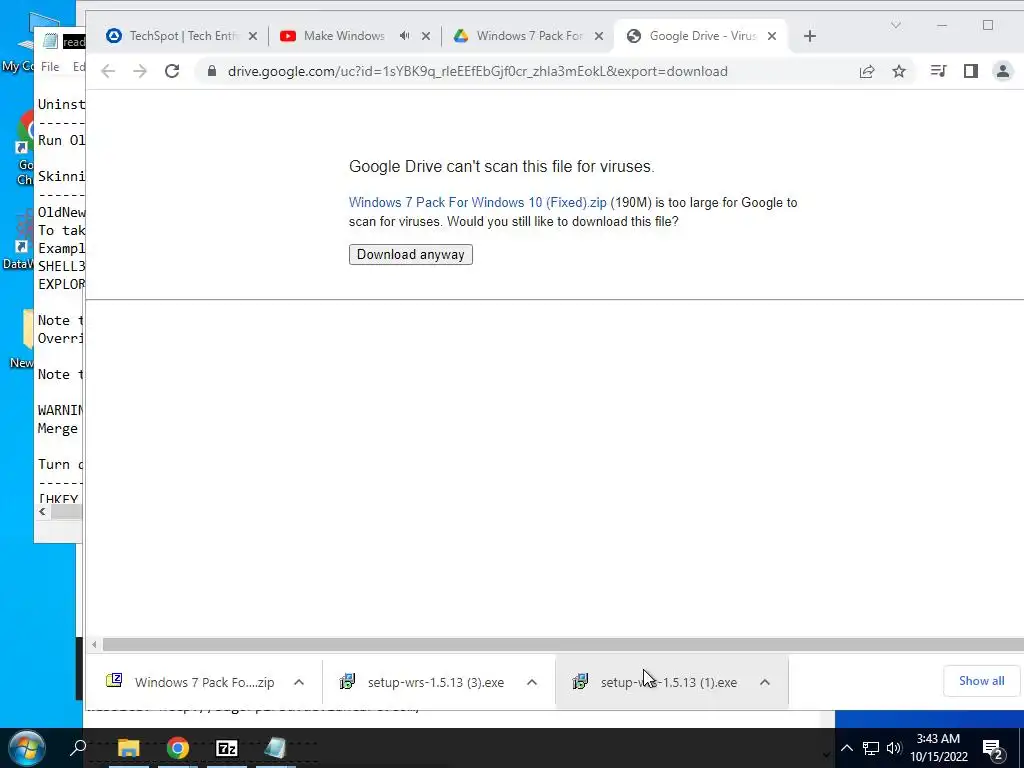Click Notepad's horizontal scroll left arrow
Viewport: 1024px width, 768px height.
pos(42,512)
